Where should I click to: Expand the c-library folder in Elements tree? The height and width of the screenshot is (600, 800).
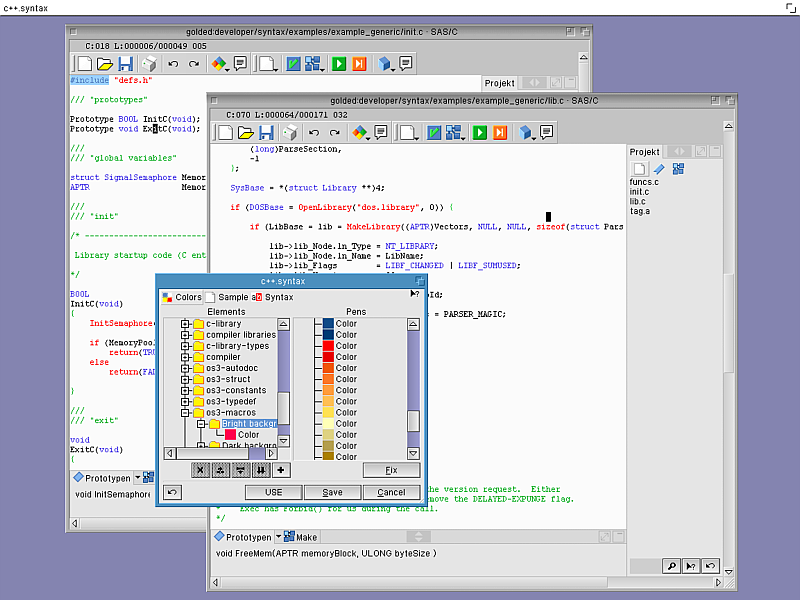point(185,324)
